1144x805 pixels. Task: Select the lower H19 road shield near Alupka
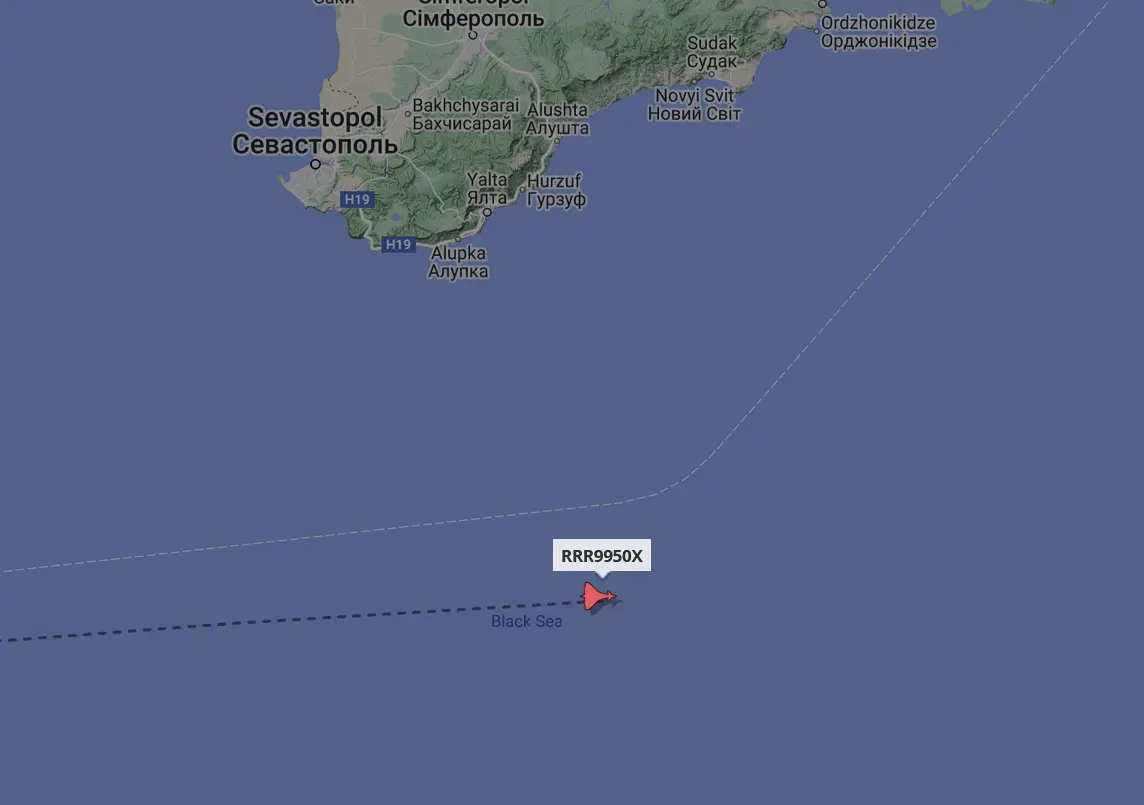398,244
